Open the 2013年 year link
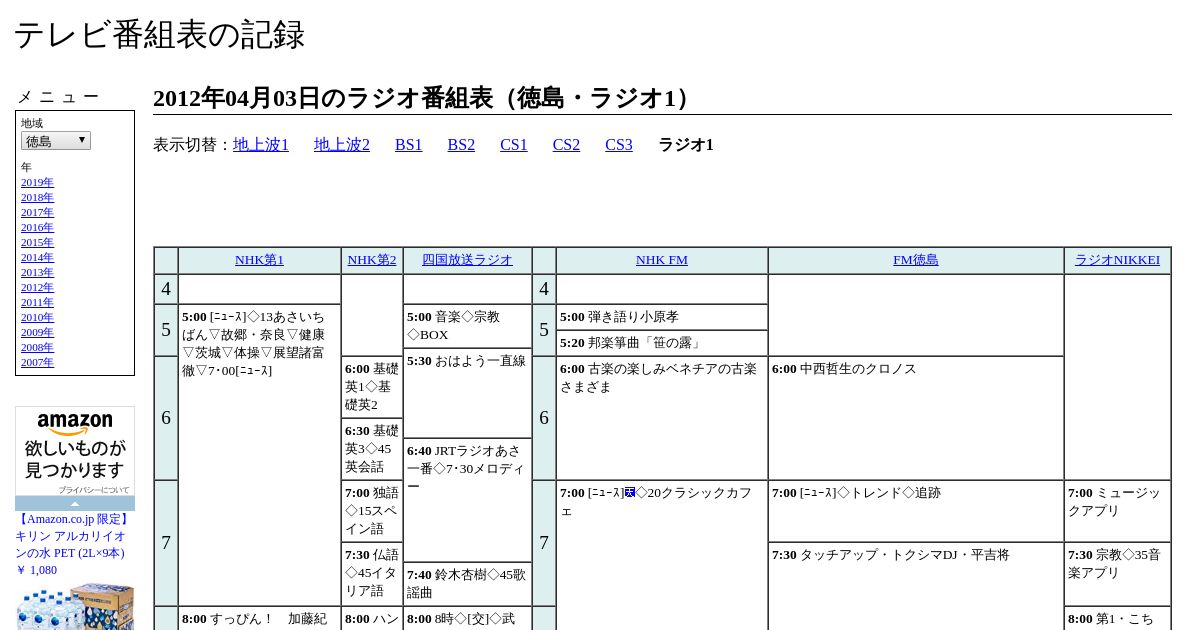The image size is (1200, 630). pos(37,272)
